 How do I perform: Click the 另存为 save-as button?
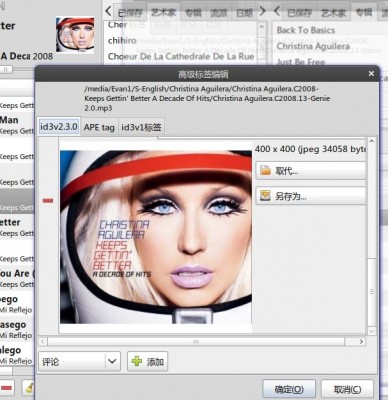pyautogui.click(x=311, y=196)
